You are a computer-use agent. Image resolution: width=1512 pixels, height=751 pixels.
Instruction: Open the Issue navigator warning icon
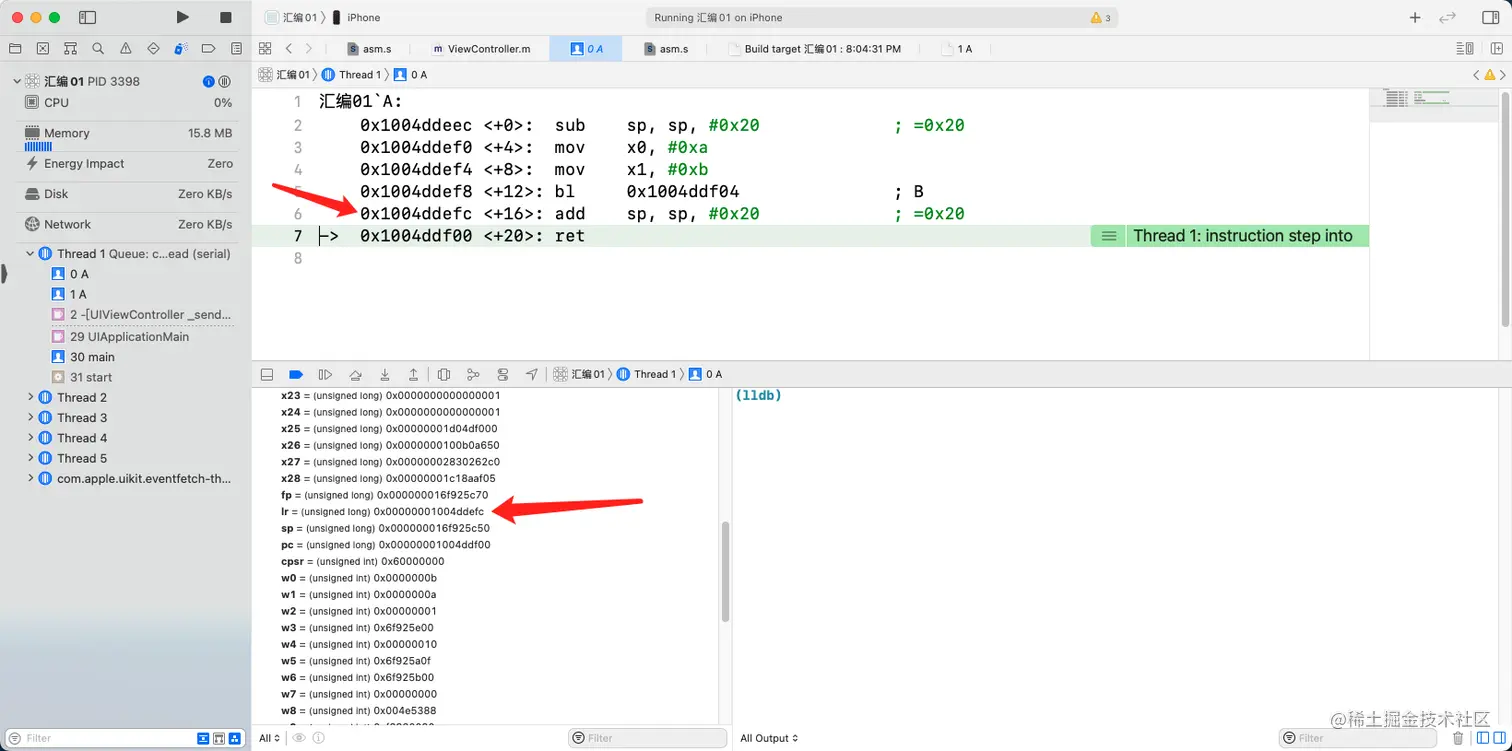click(126, 48)
